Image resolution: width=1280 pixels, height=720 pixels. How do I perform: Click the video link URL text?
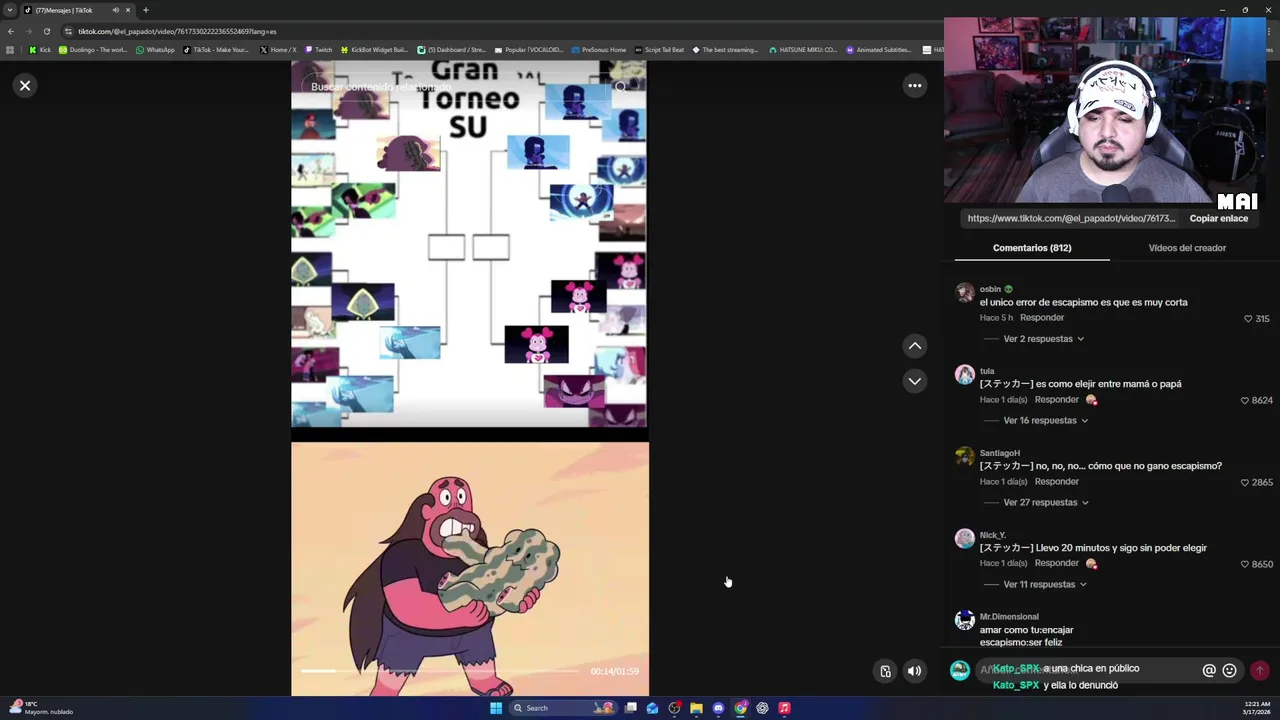pyautogui.click(x=1071, y=218)
